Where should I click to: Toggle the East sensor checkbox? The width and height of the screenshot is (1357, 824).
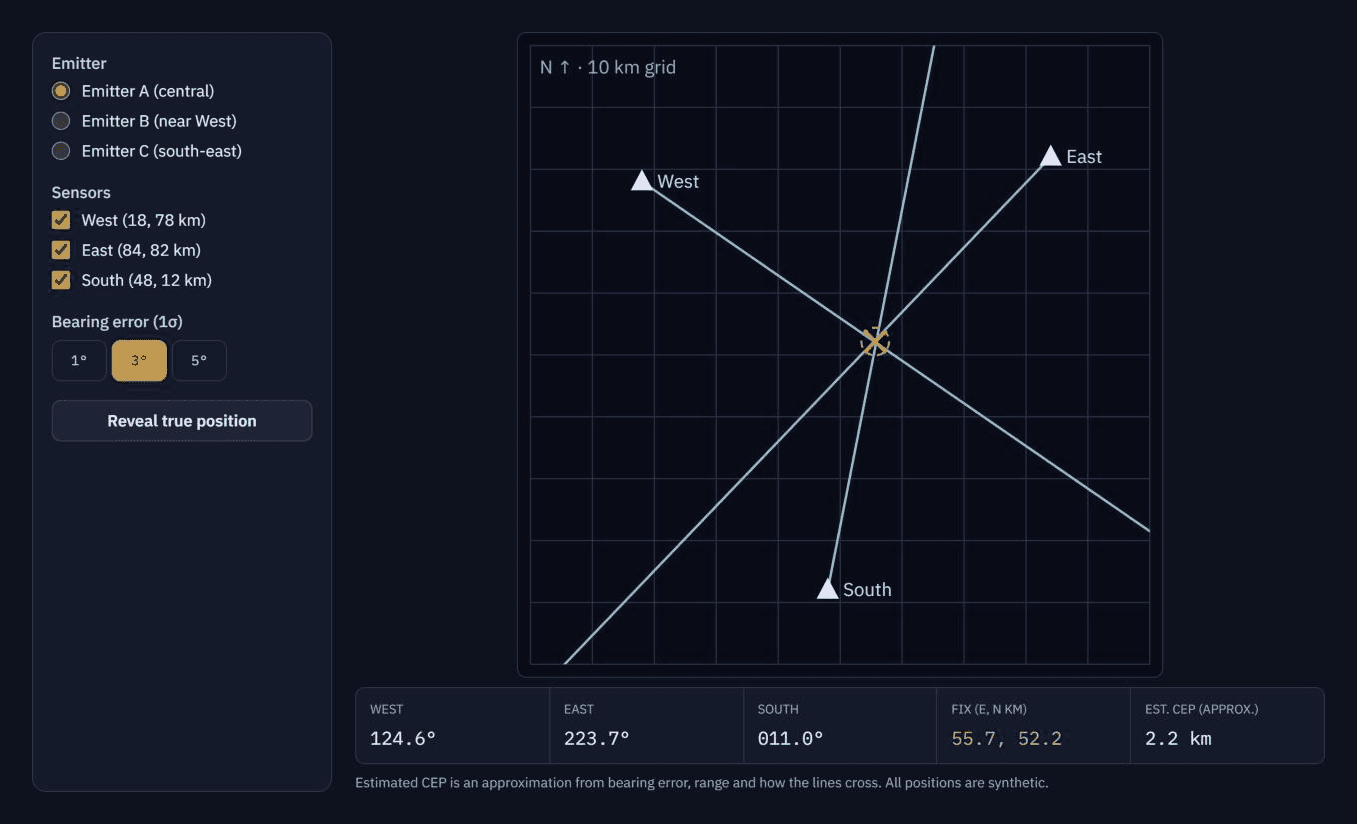click(x=61, y=250)
